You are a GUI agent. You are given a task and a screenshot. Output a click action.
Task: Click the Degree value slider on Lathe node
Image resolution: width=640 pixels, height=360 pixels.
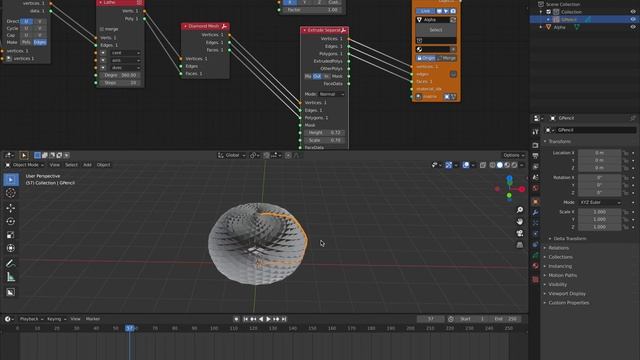coord(120,76)
